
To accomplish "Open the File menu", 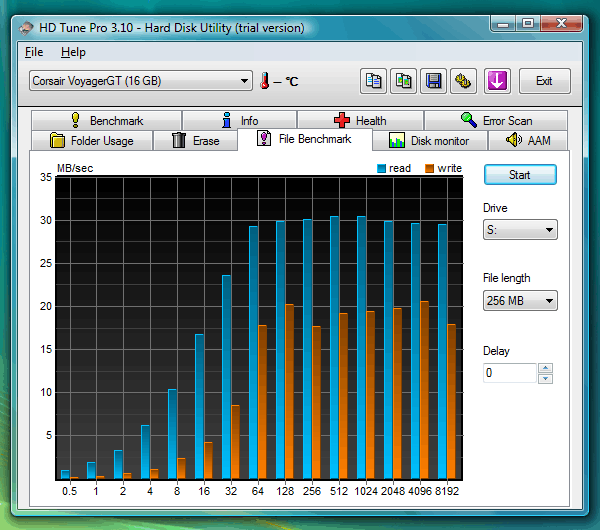I will 34,52.
